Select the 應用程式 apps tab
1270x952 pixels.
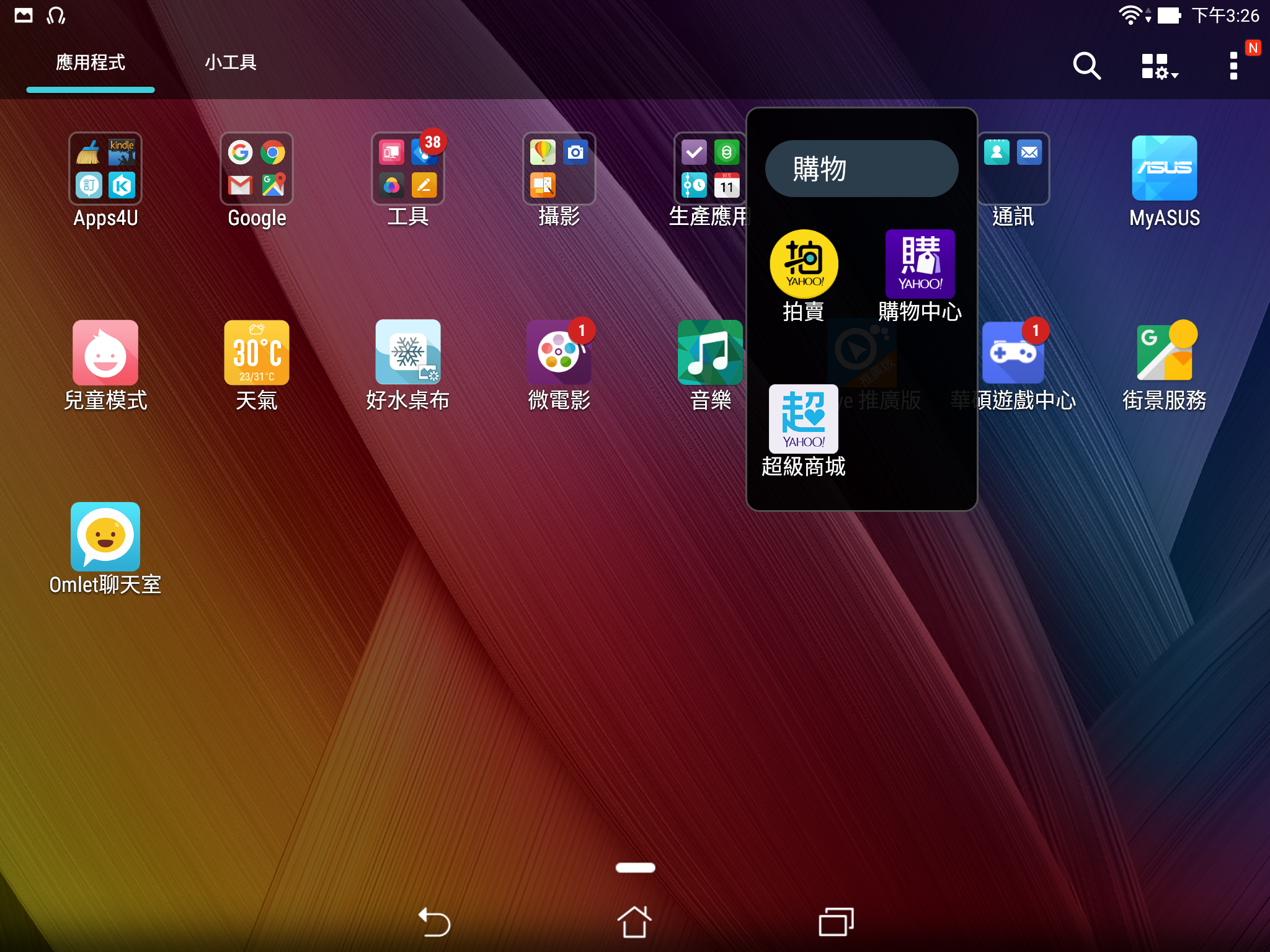click(91, 63)
